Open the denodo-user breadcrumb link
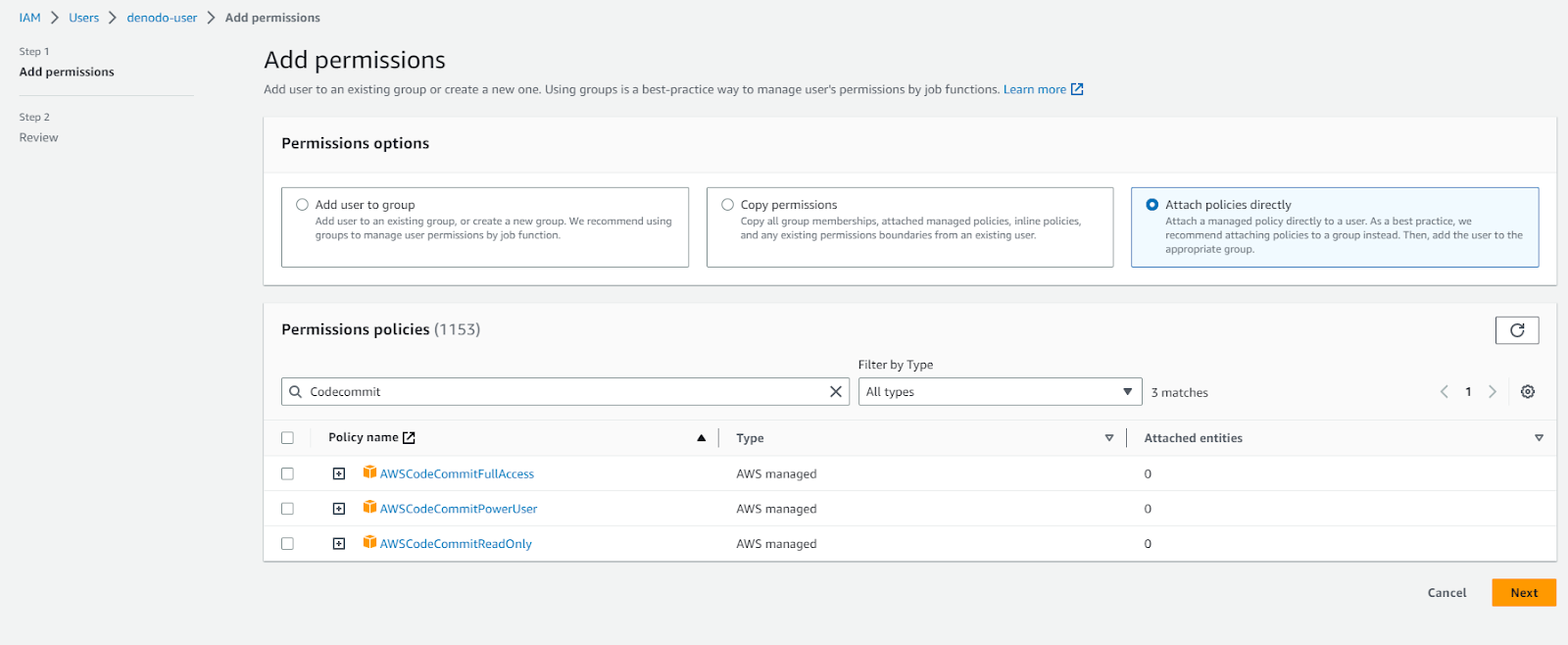Screen dimensions: 1568x645 (162, 18)
